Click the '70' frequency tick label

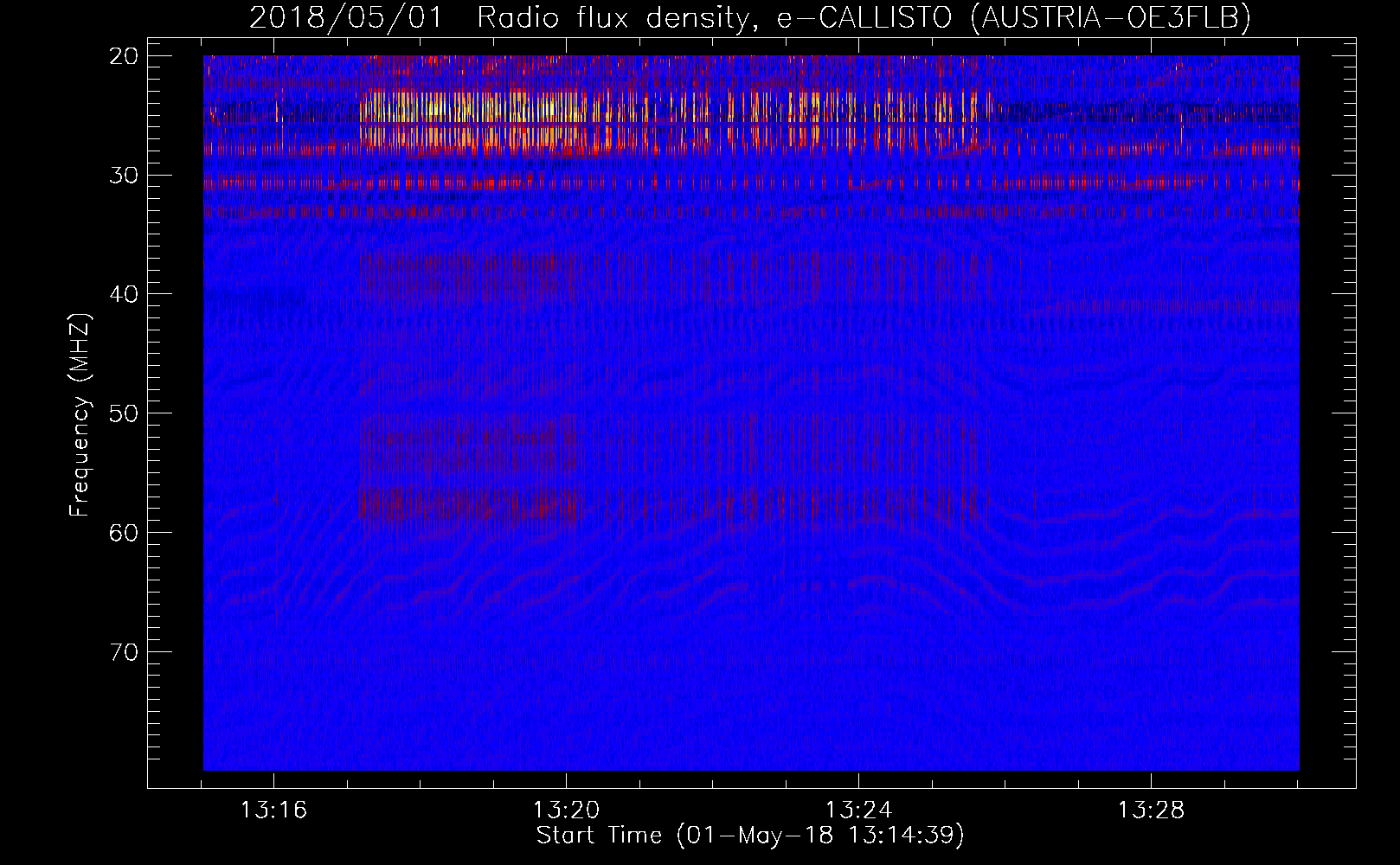pyautogui.click(x=125, y=651)
